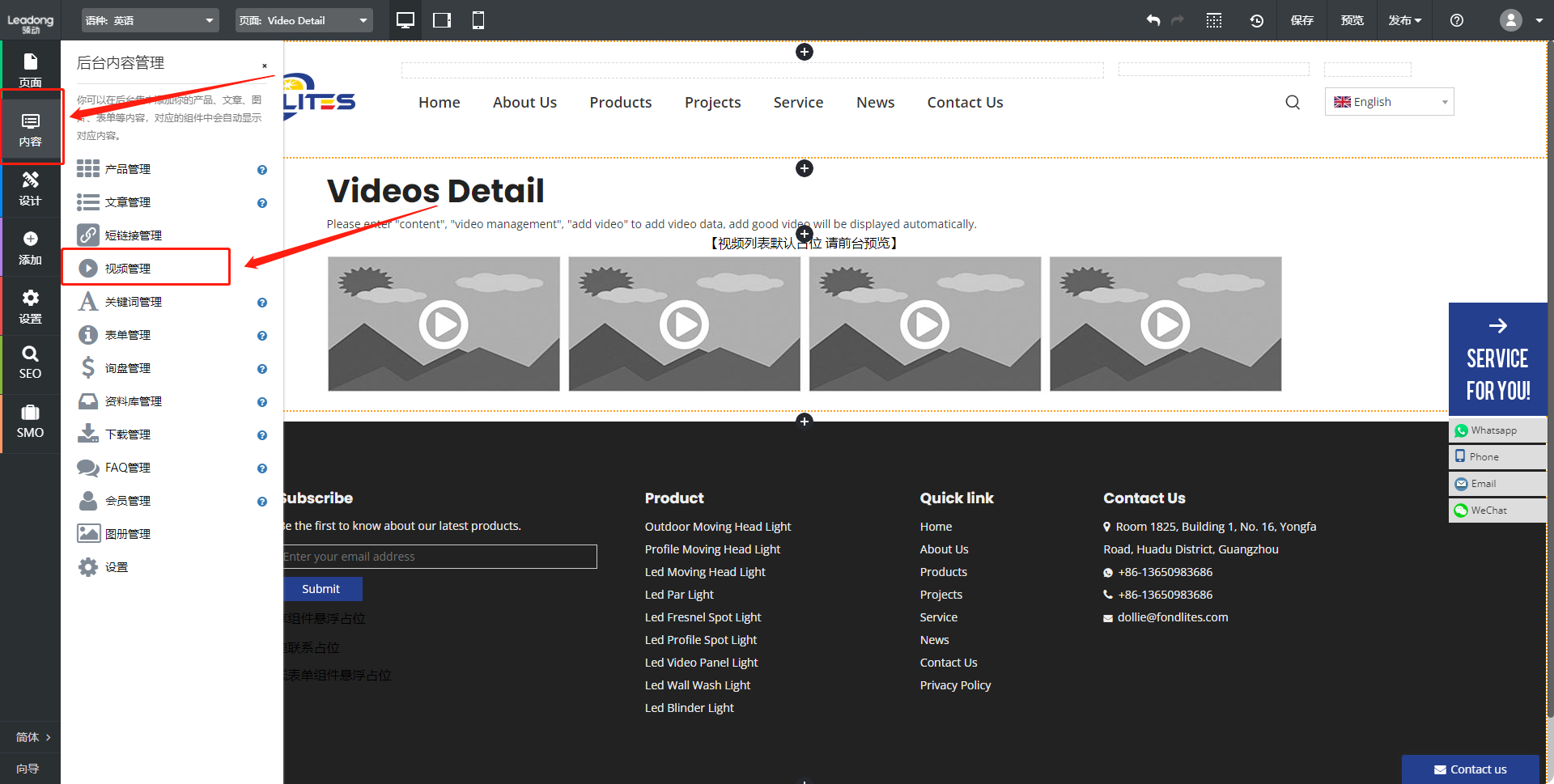Open the version history clock icon
Image resolution: width=1554 pixels, height=784 pixels.
pos(1256,20)
